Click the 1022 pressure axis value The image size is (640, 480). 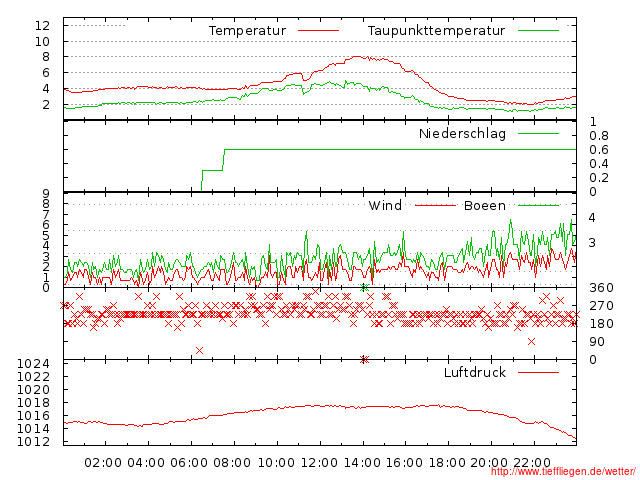click(33, 377)
